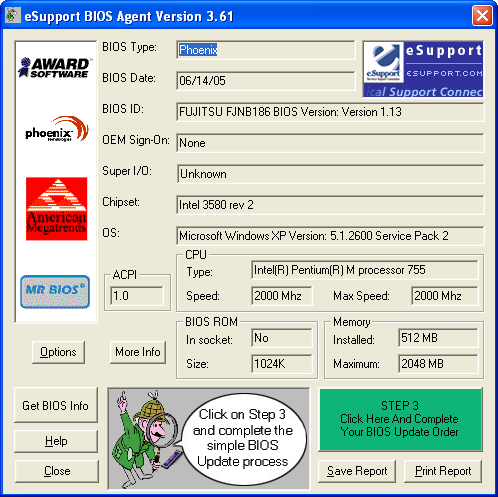
Task: Click the Maximum memory field 2048 MB
Action: pyautogui.click(x=438, y=364)
